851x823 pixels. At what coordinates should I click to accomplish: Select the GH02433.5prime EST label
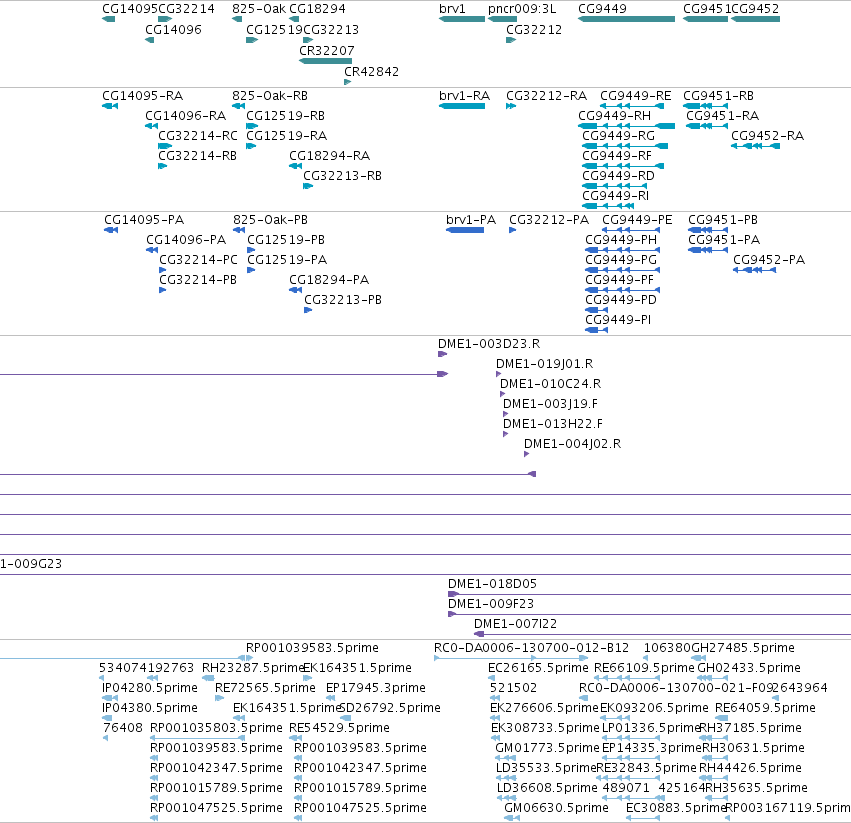pyautogui.click(x=749, y=668)
